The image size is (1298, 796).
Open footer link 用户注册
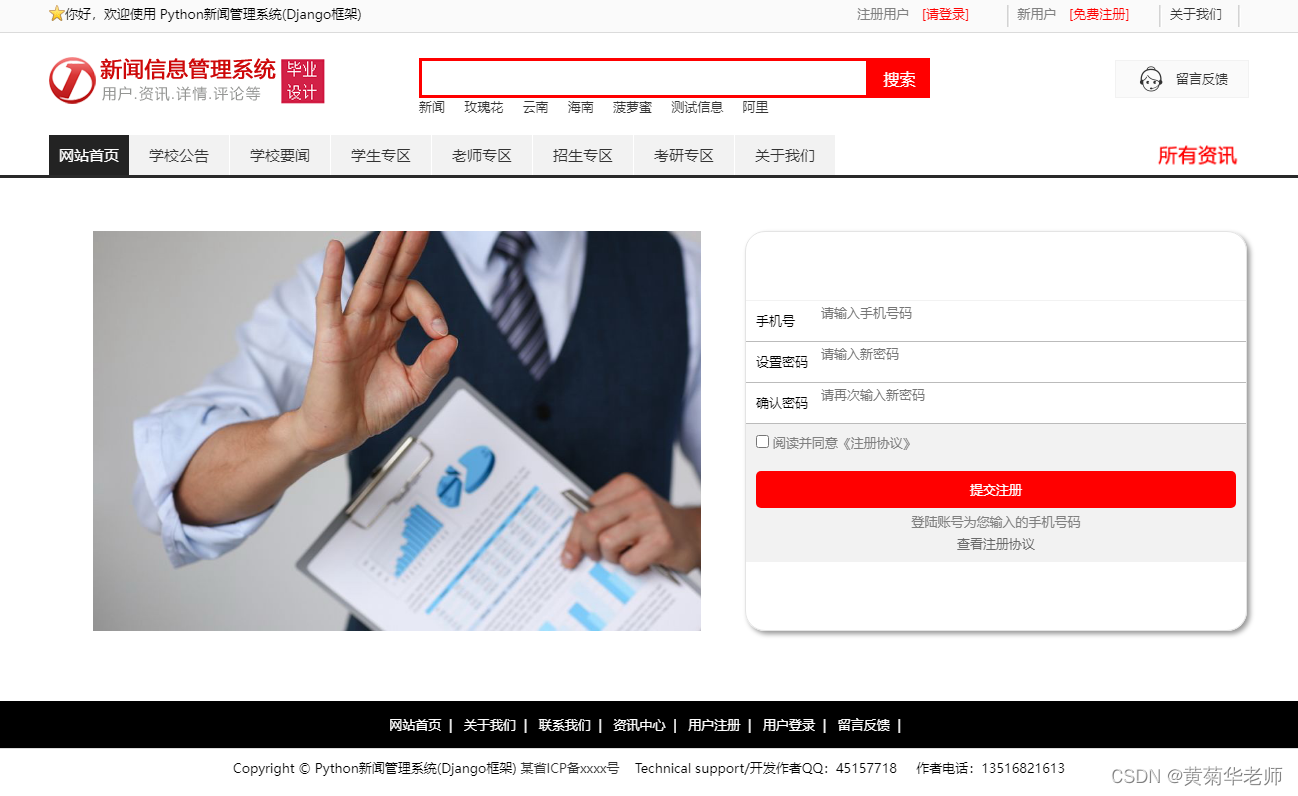pyautogui.click(x=714, y=725)
